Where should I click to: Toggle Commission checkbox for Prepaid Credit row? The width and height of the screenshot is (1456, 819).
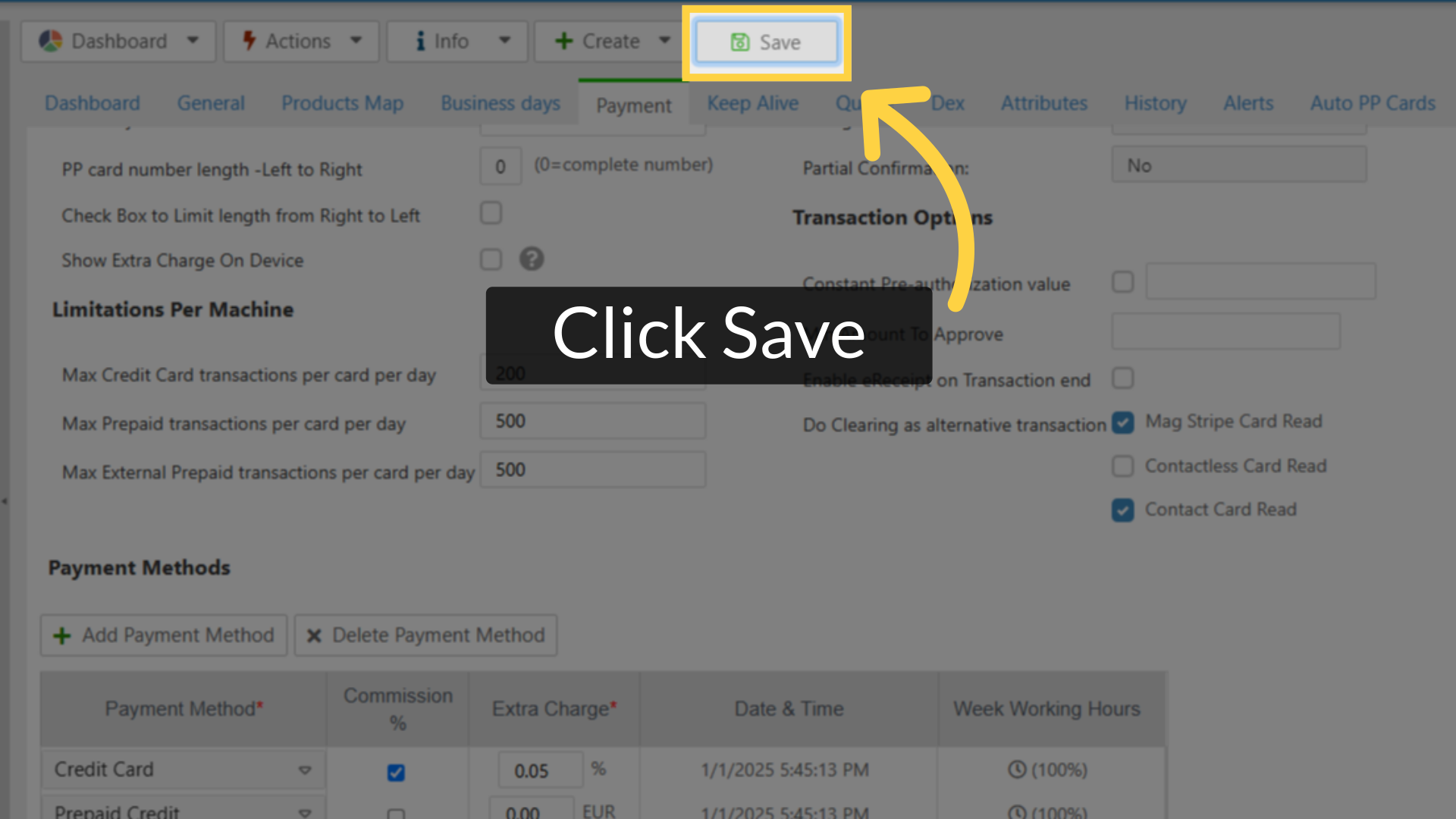(x=396, y=814)
